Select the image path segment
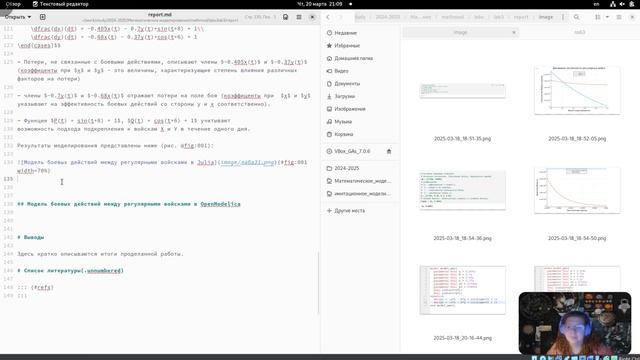 546,17
